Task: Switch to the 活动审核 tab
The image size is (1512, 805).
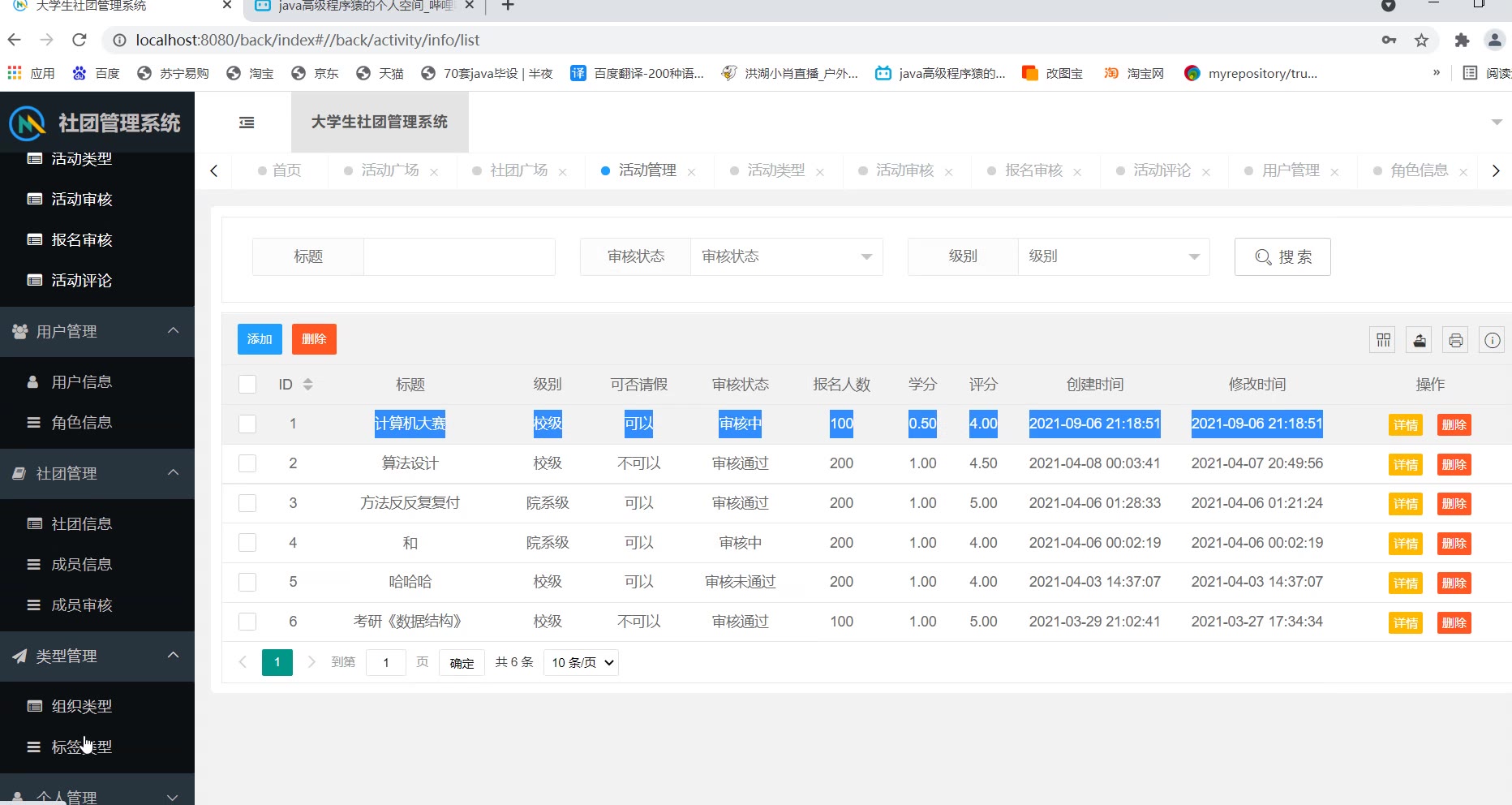Action: point(904,170)
